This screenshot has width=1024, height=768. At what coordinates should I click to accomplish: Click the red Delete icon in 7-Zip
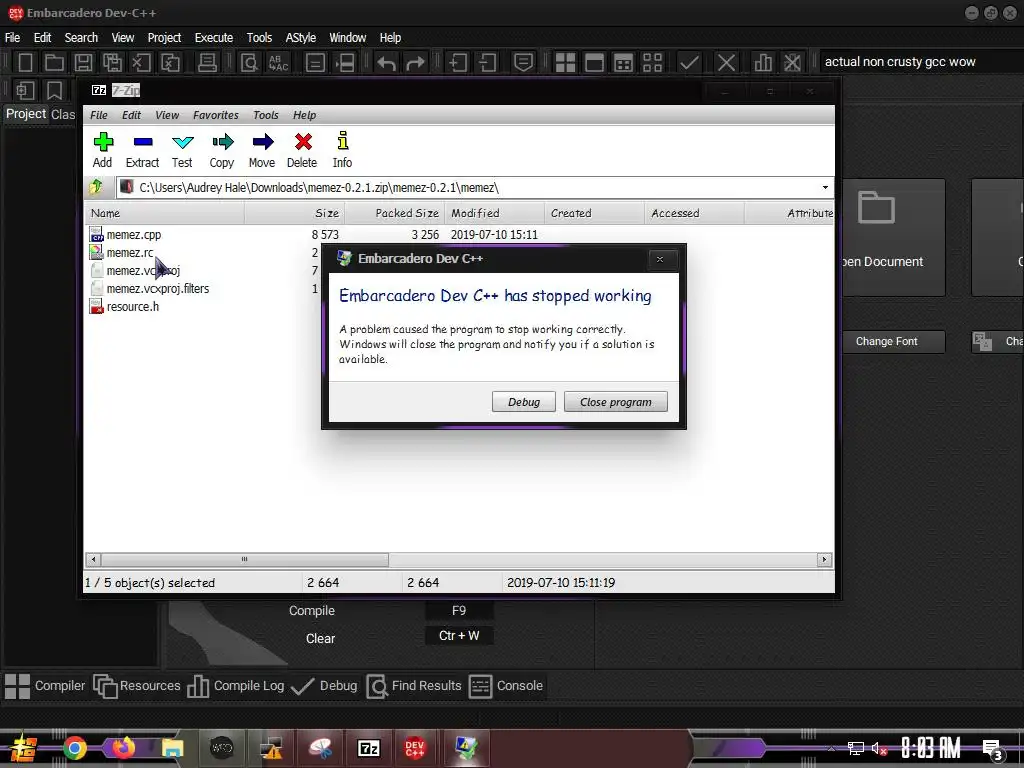click(303, 142)
